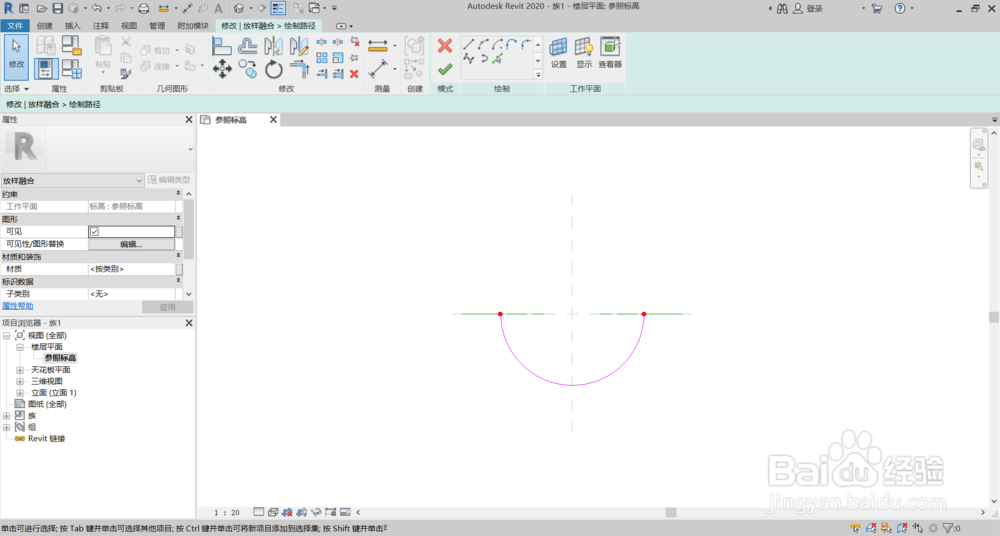Viewport: 1000px width, 536px height.
Task: Click the visual style icon in view control bar
Action: point(273,512)
